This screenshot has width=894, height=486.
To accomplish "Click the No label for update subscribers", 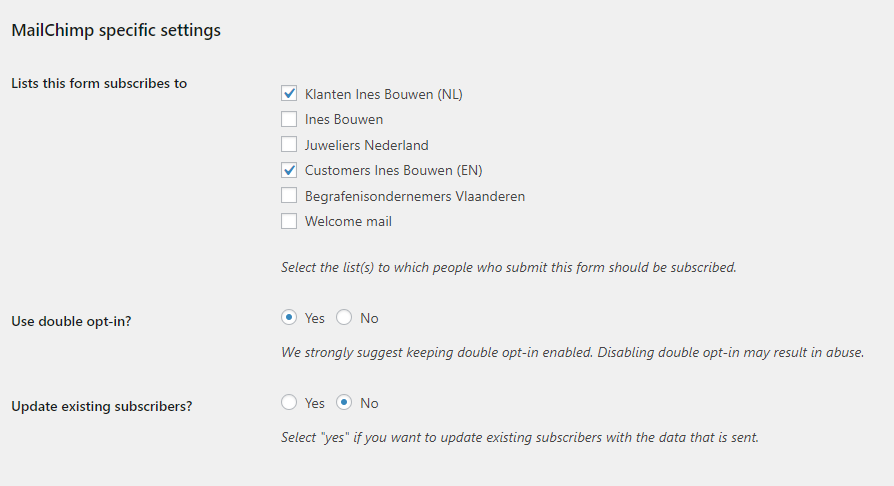I will (x=369, y=403).
